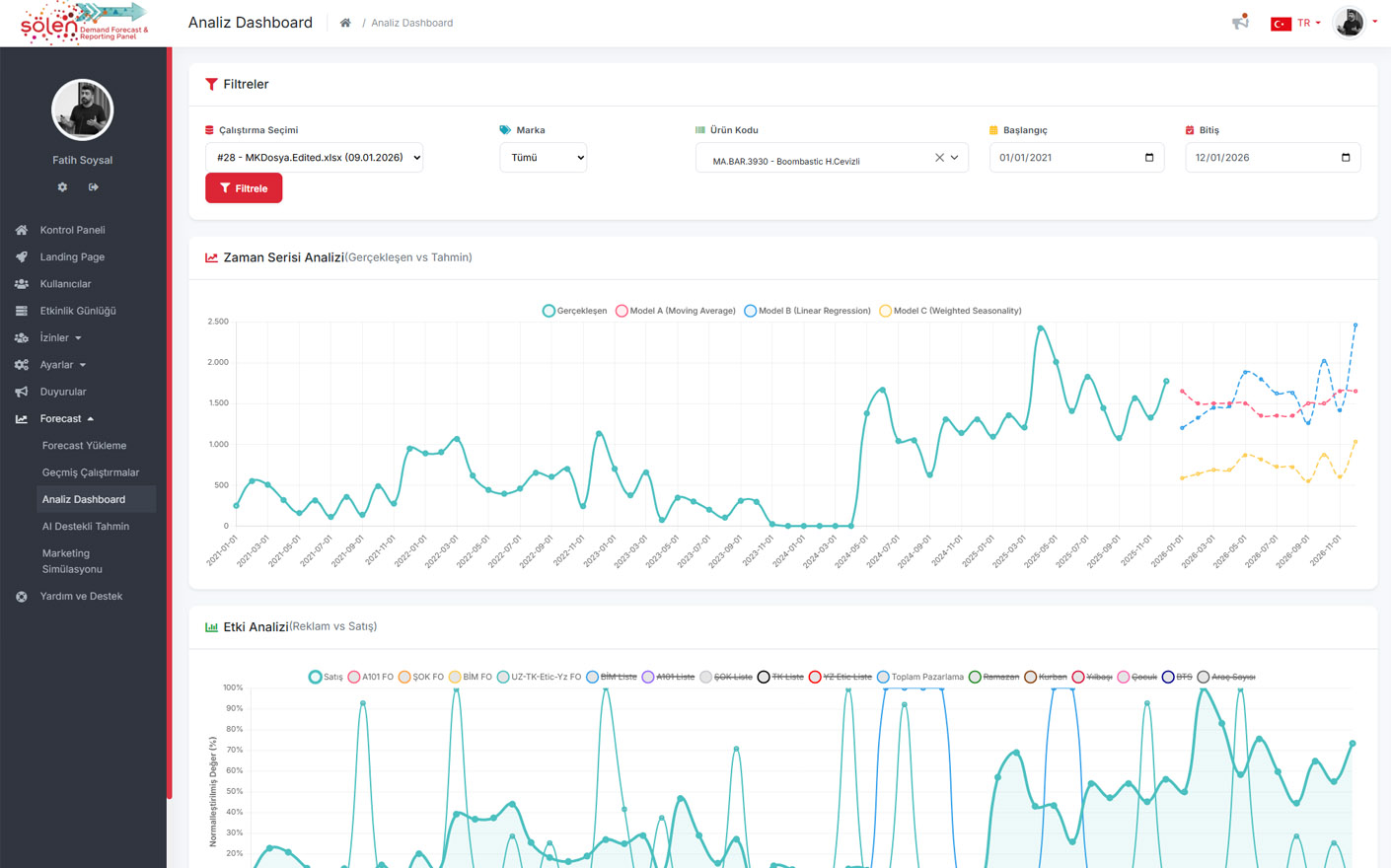Open the TR language dropdown

[x=1295, y=23]
